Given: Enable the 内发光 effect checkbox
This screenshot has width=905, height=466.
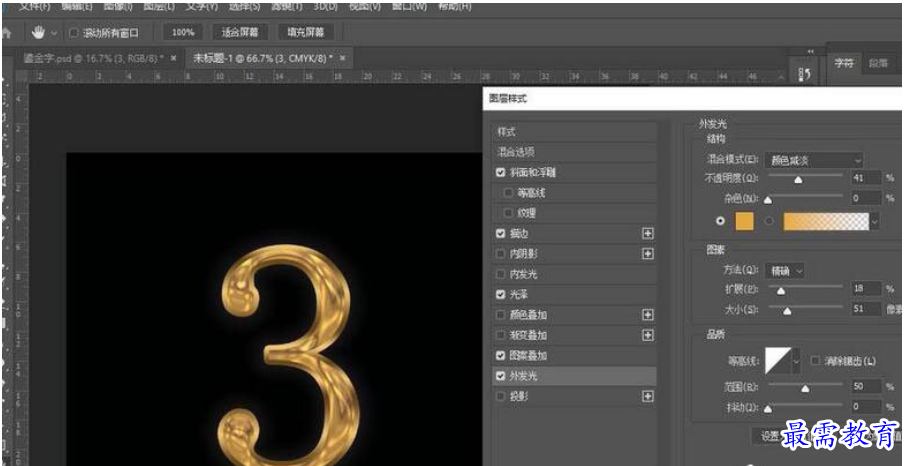Looking at the screenshot, I should click(x=500, y=274).
